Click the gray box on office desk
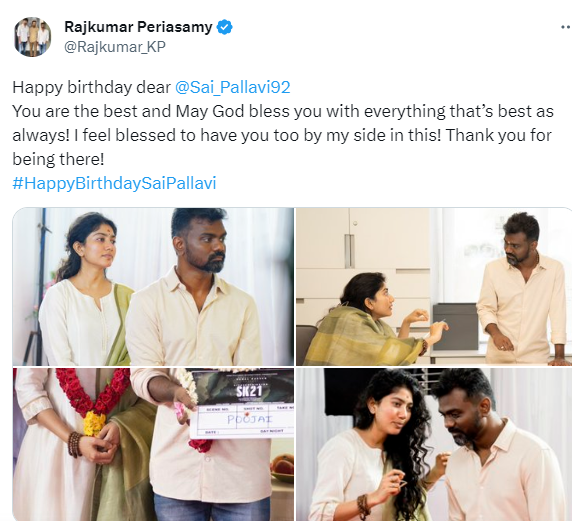The width and height of the screenshot is (572, 521). (x=455, y=326)
